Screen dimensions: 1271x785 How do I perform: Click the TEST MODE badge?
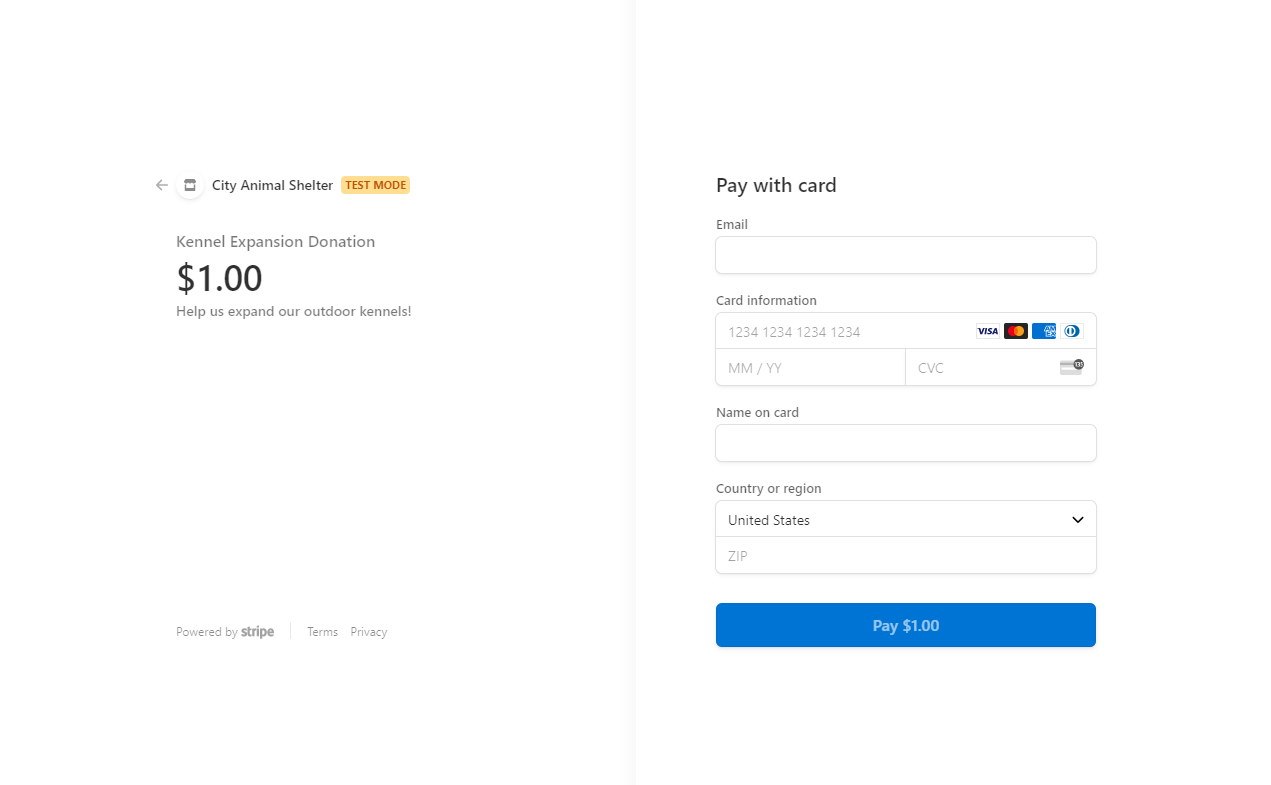pos(375,185)
